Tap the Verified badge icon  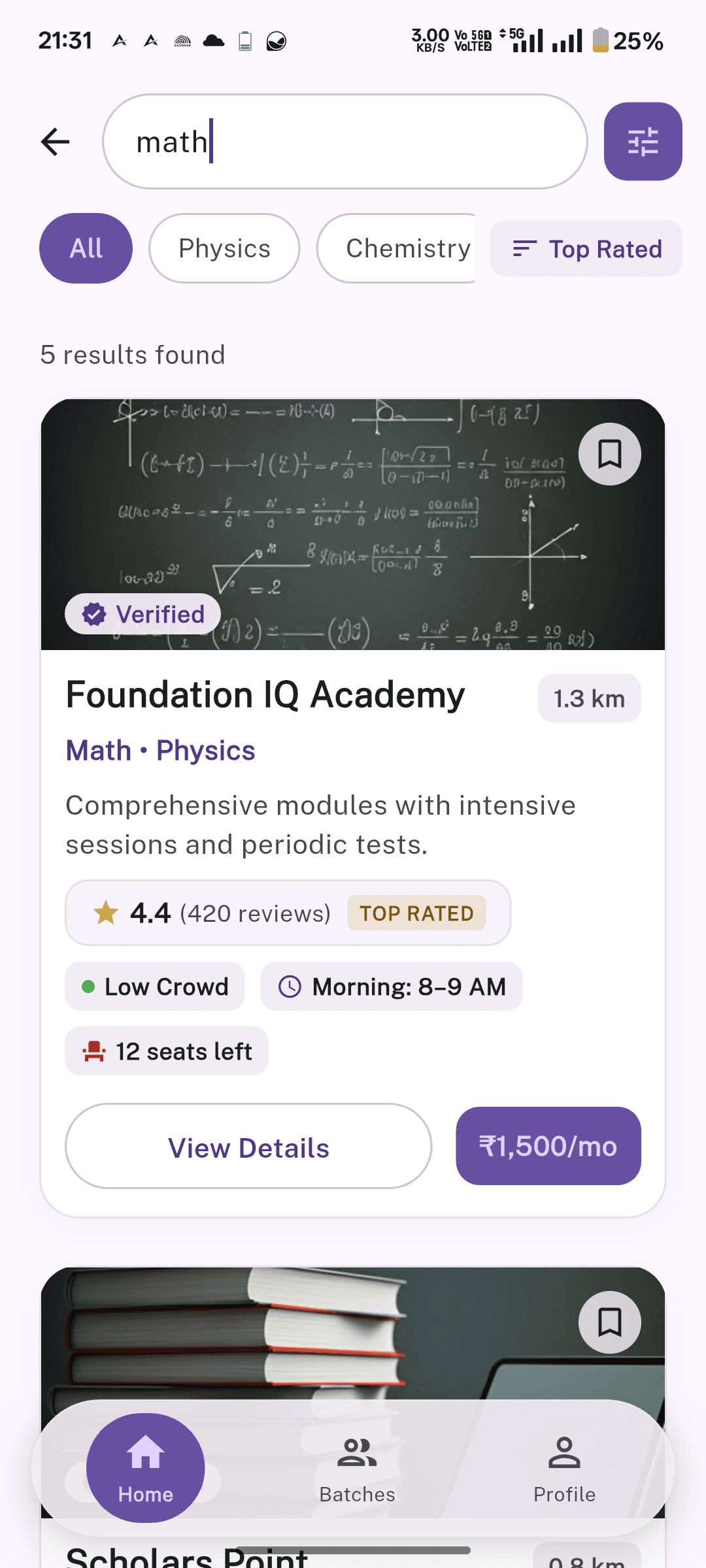point(94,614)
